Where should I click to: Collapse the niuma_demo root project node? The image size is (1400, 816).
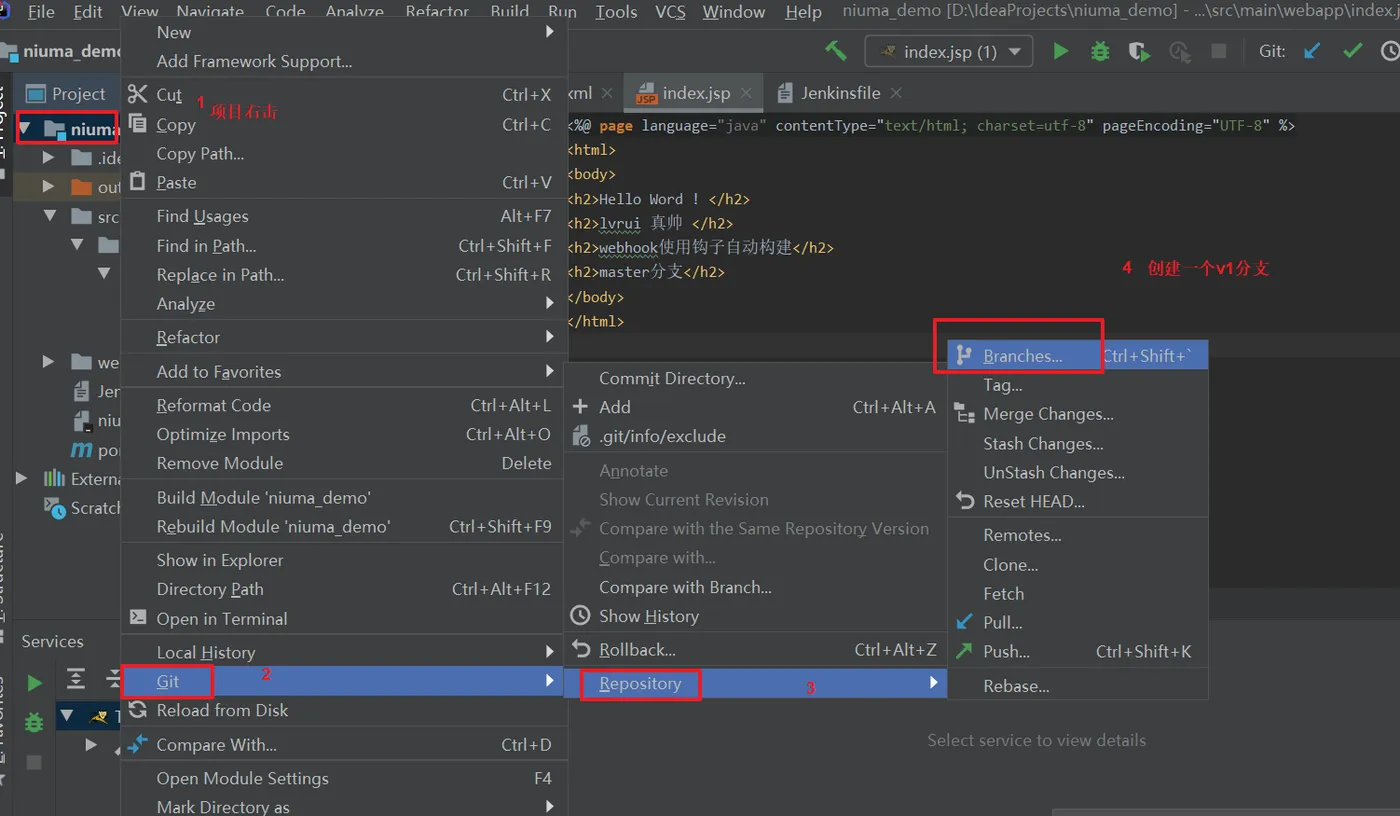point(23,128)
